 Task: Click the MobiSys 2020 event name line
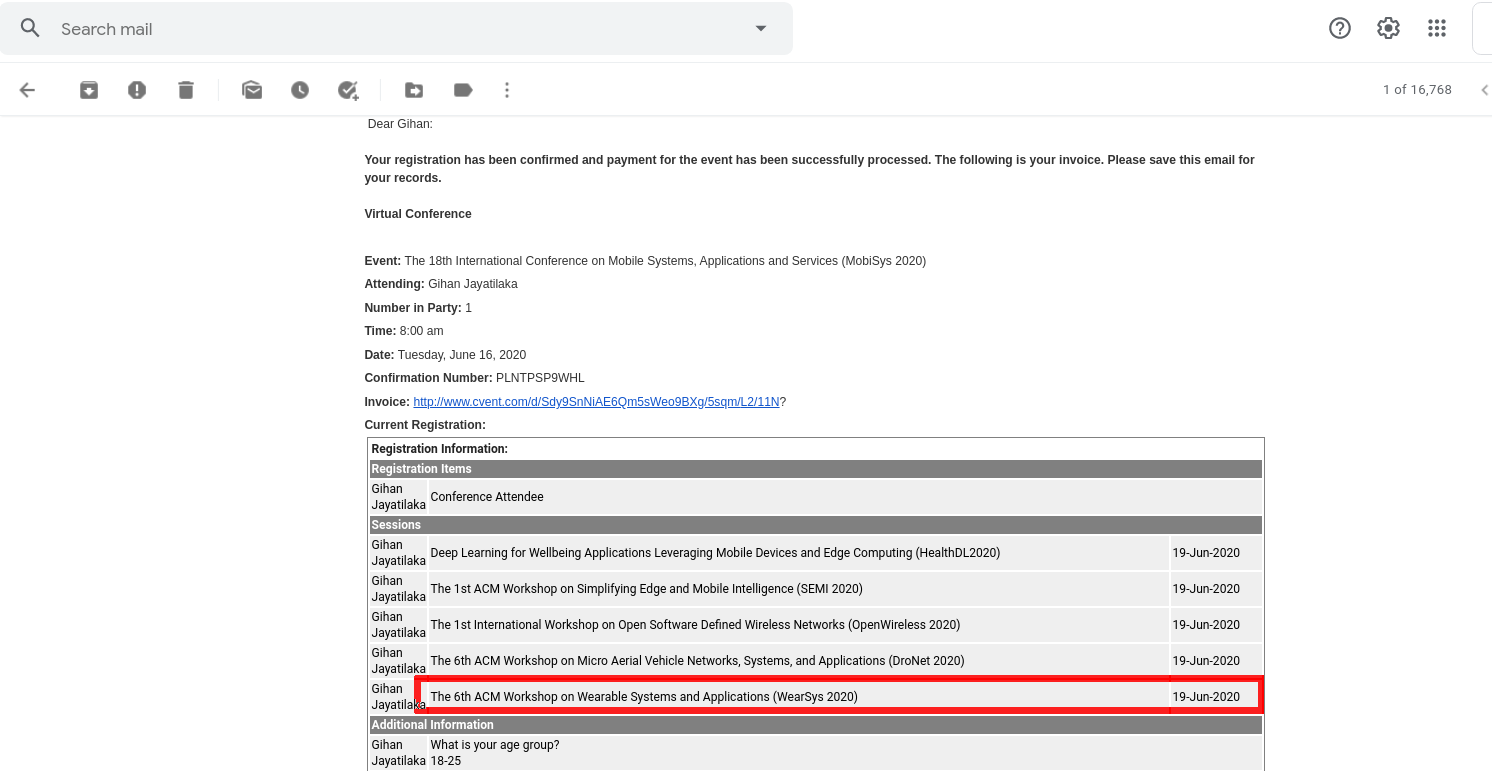[645, 261]
